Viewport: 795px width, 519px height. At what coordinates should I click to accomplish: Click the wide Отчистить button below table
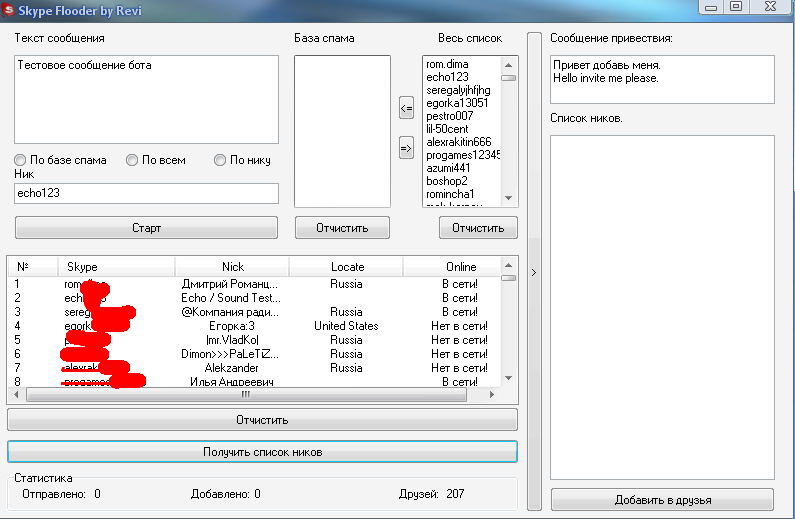[x=263, y=420]
